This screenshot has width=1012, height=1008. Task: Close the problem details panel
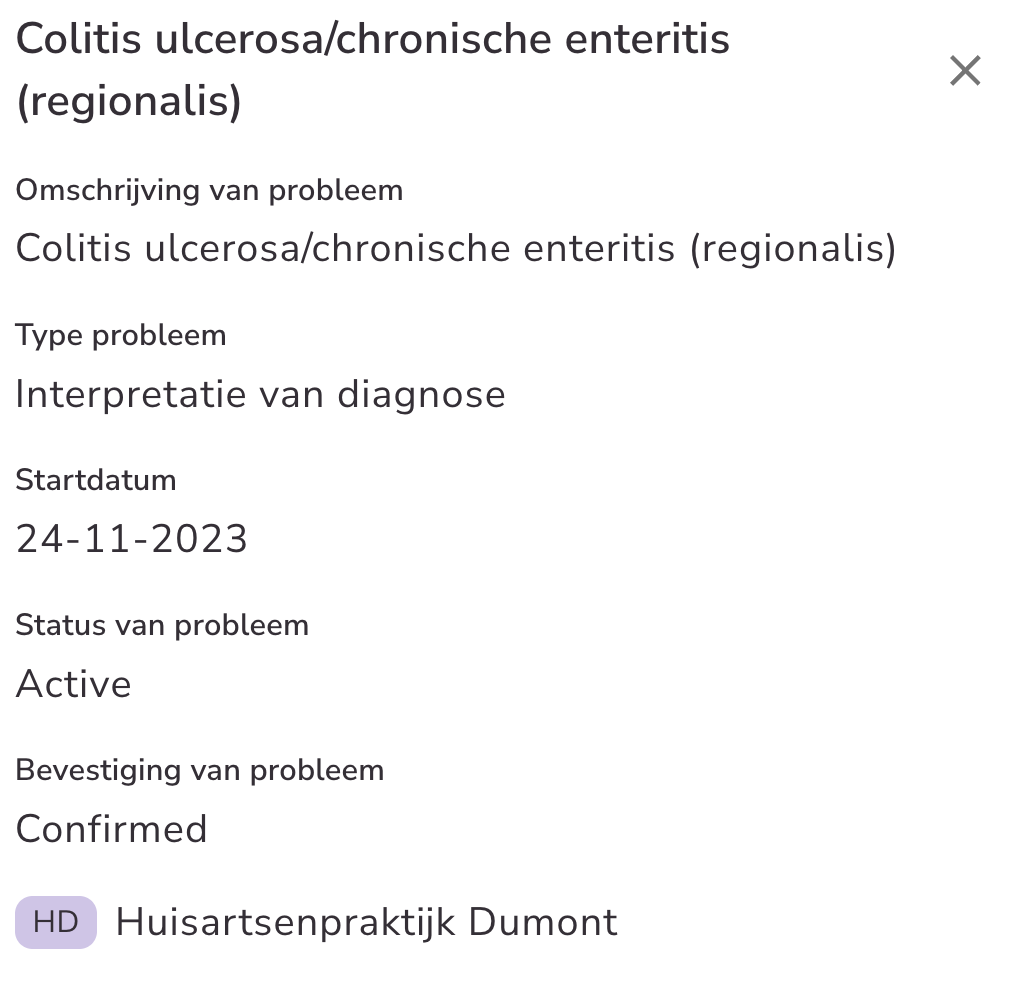965,71
